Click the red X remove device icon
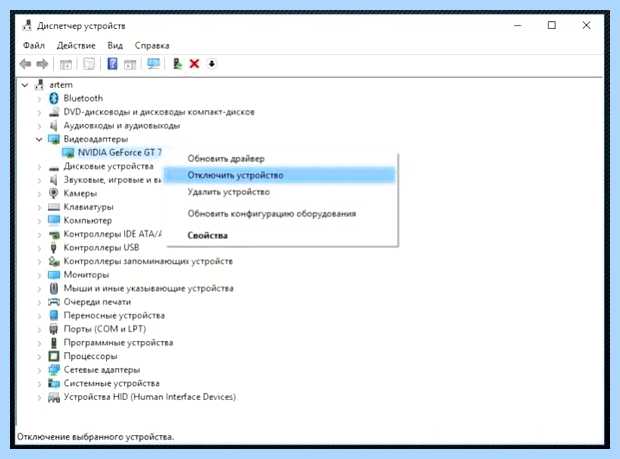The height and width of the screenshot is (459, 620). point(194,64)
